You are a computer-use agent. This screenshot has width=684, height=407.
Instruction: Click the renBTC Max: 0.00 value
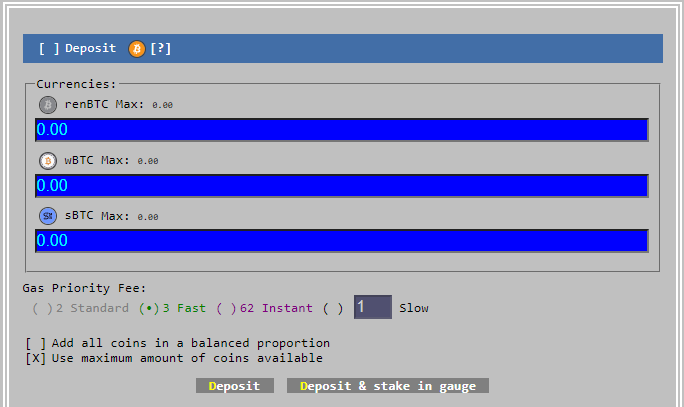[x=162, y=105]
